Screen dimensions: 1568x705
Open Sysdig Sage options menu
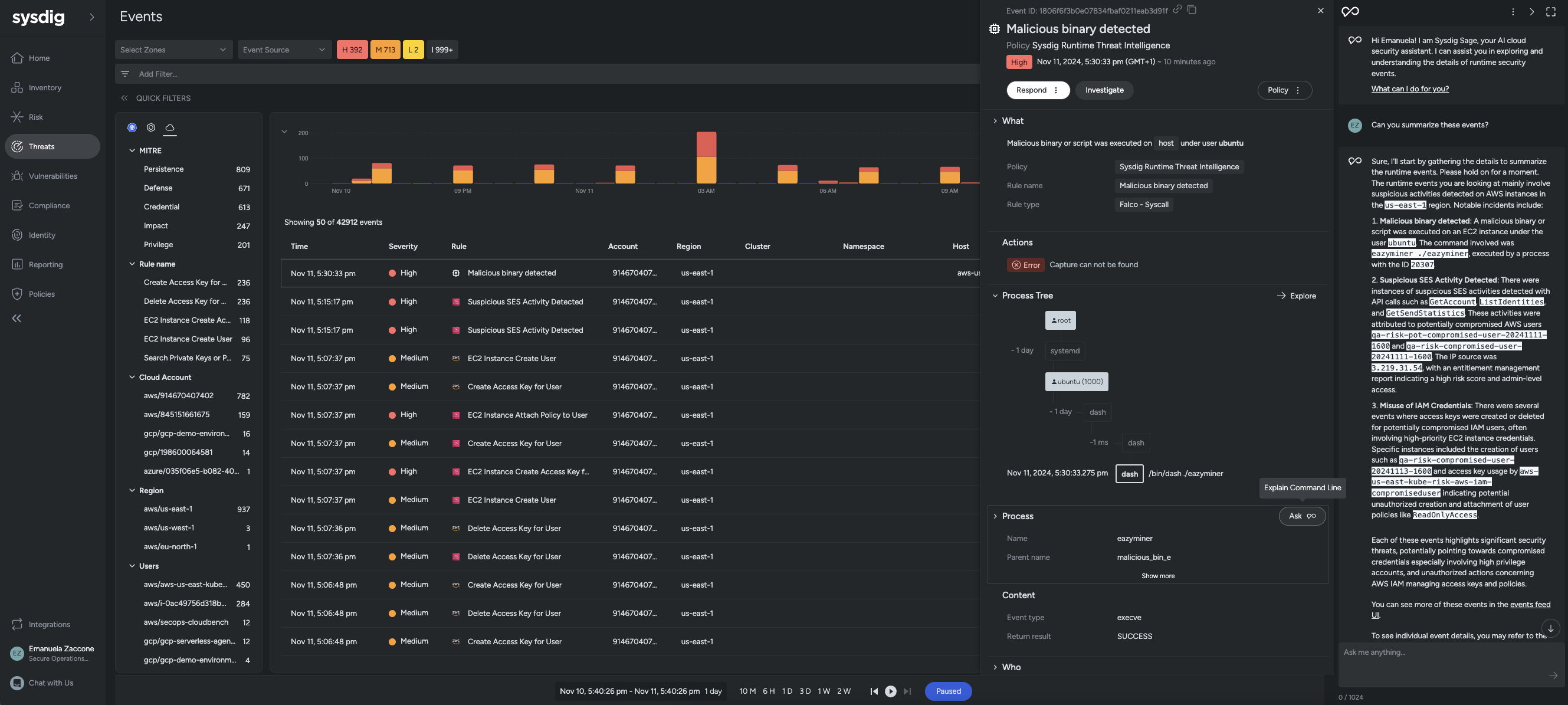pyautogui.click(x=1513, y=12)
